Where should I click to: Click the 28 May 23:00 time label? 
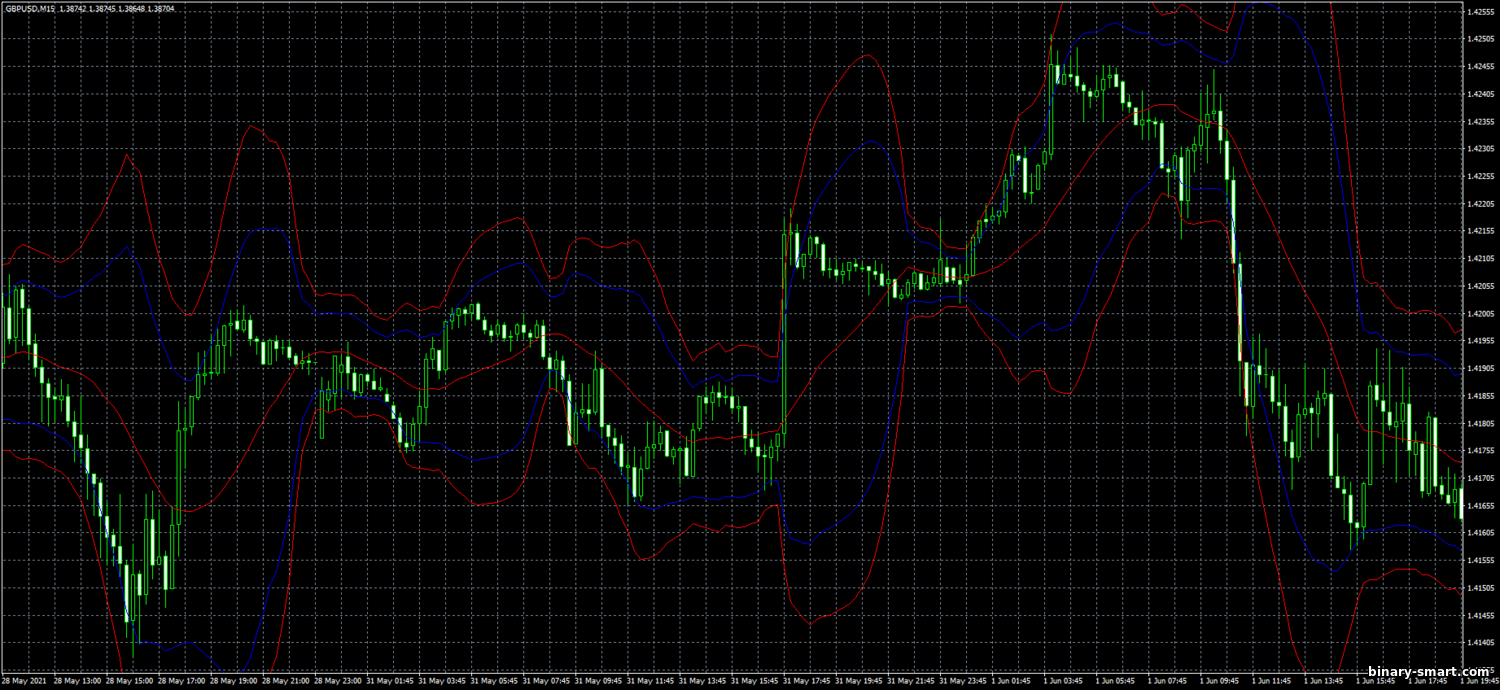coord(337,680)
